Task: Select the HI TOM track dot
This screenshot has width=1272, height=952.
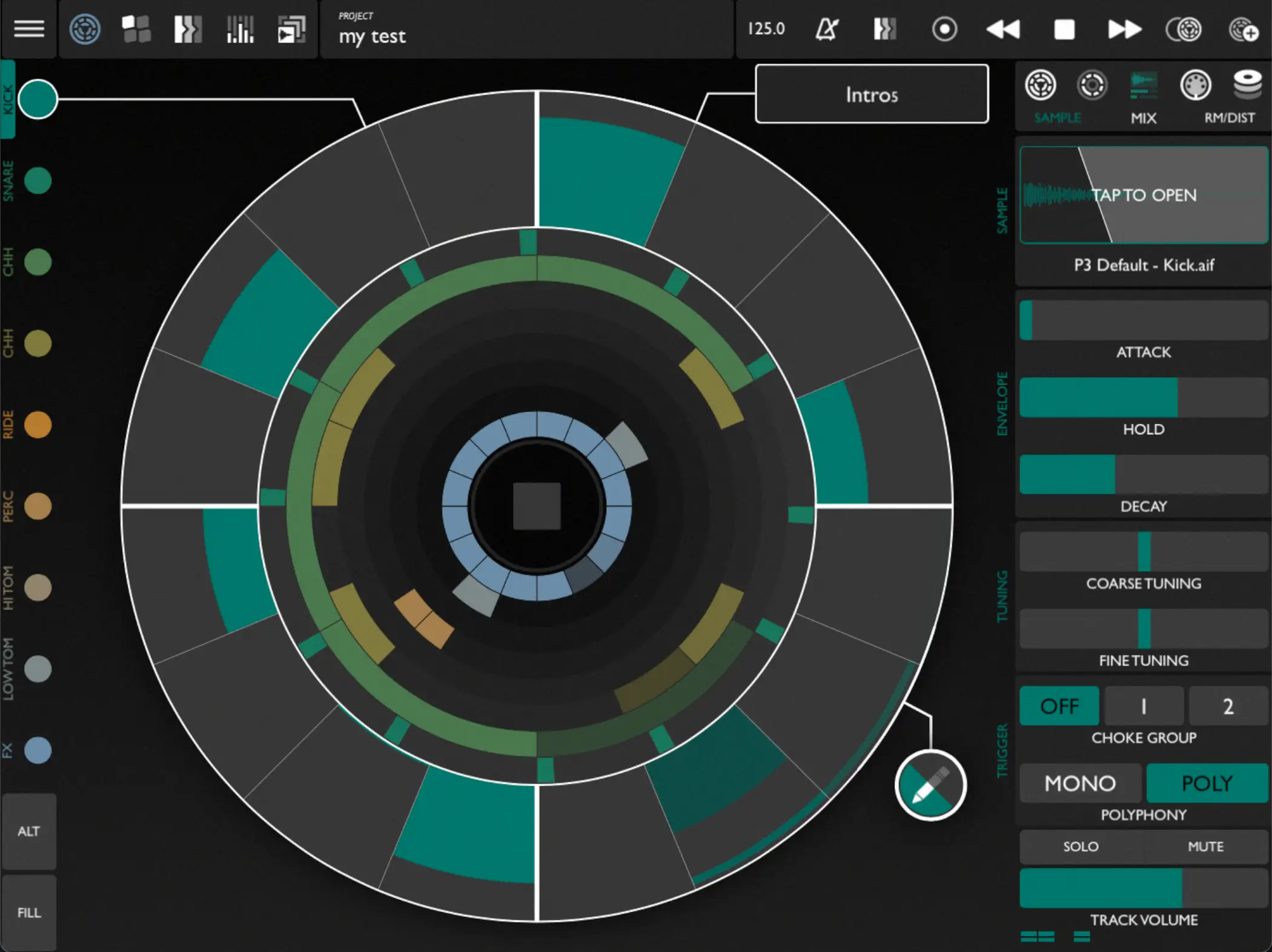Action: click(x=38, y=587)
